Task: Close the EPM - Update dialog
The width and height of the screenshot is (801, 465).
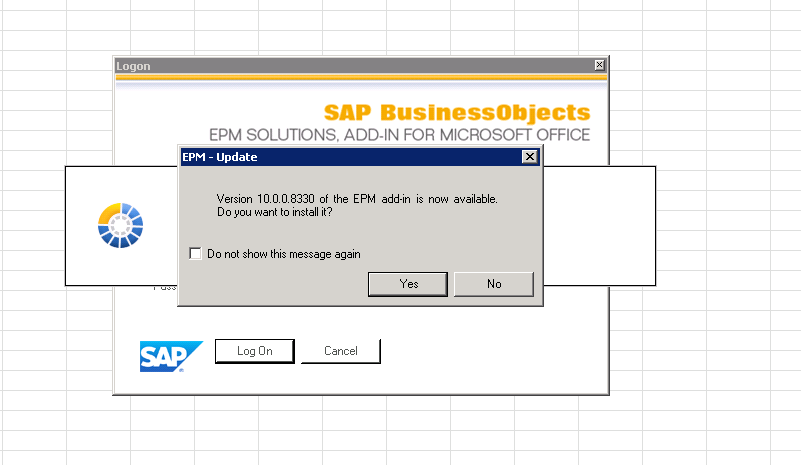Action: click(x=530, y=157)
